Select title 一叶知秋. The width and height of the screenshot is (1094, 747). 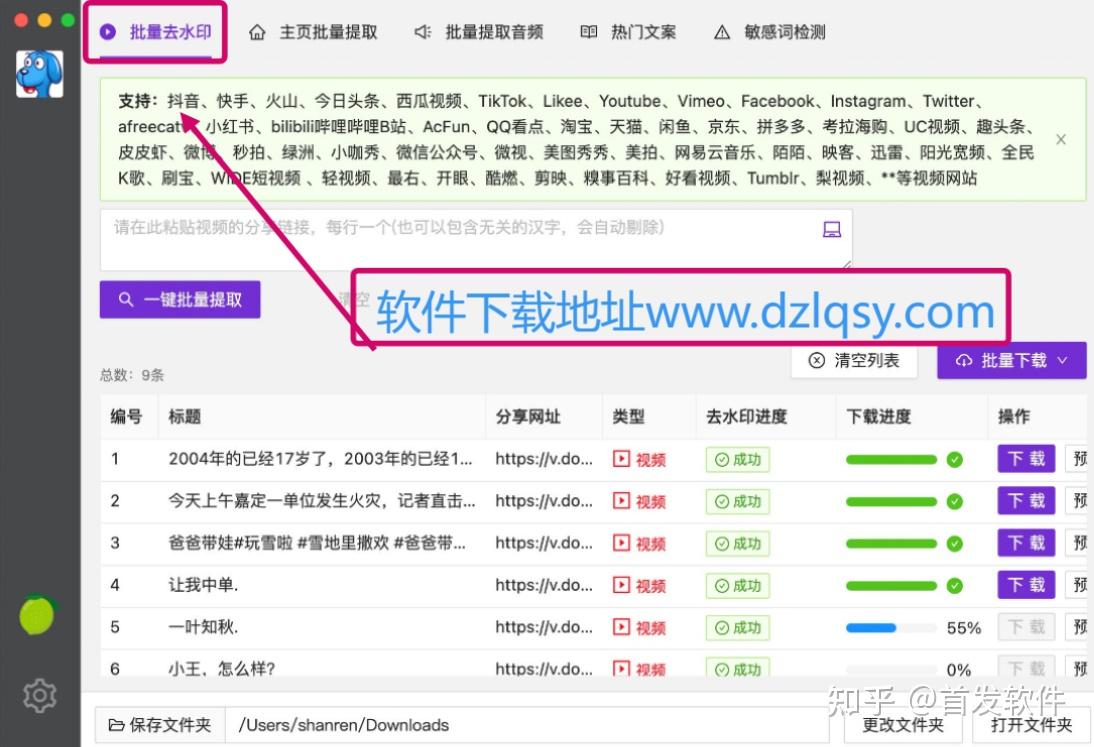click(203, 626)
